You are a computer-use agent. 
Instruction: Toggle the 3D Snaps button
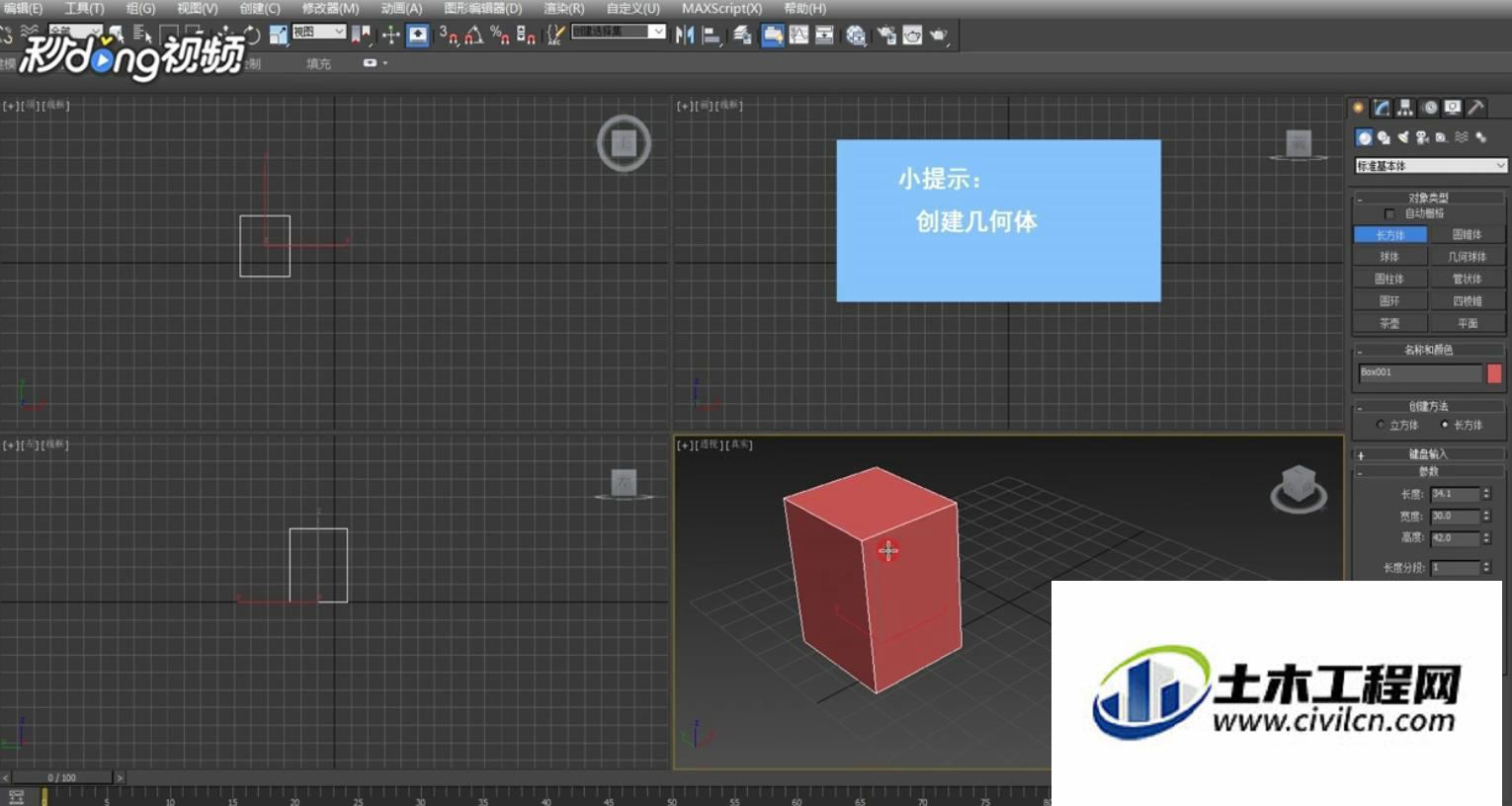[x=448, y=36]
